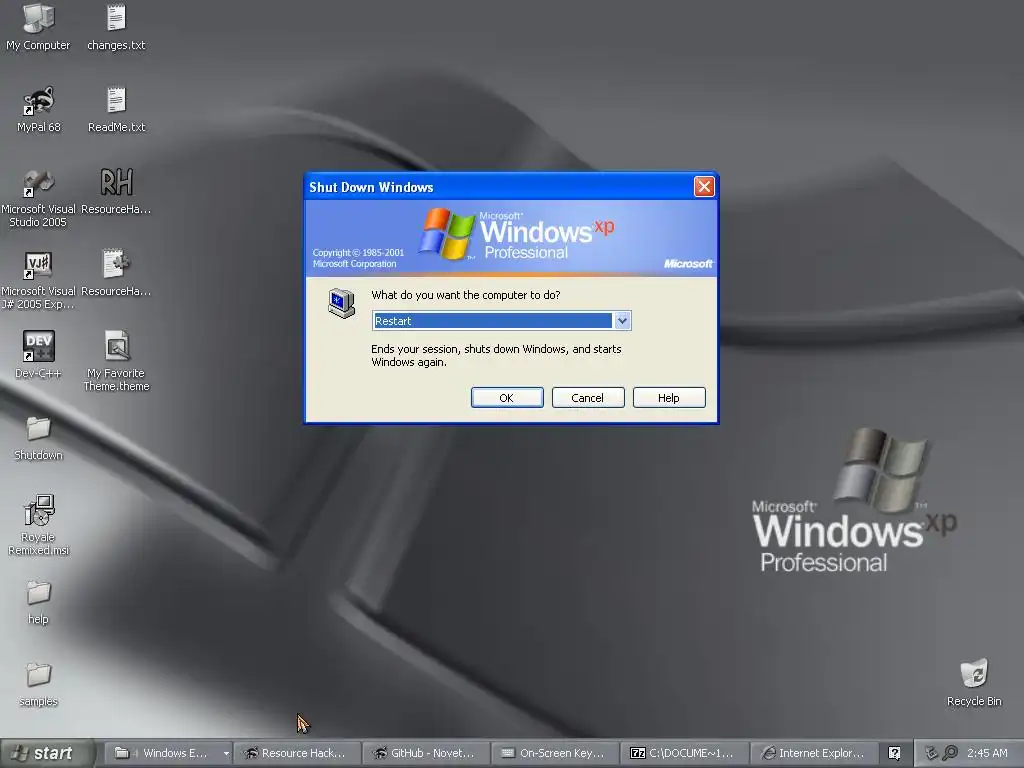Click the help question-mark taskbar button
This screenshot has height=768, width=1024.
click(x=895, y=753)
